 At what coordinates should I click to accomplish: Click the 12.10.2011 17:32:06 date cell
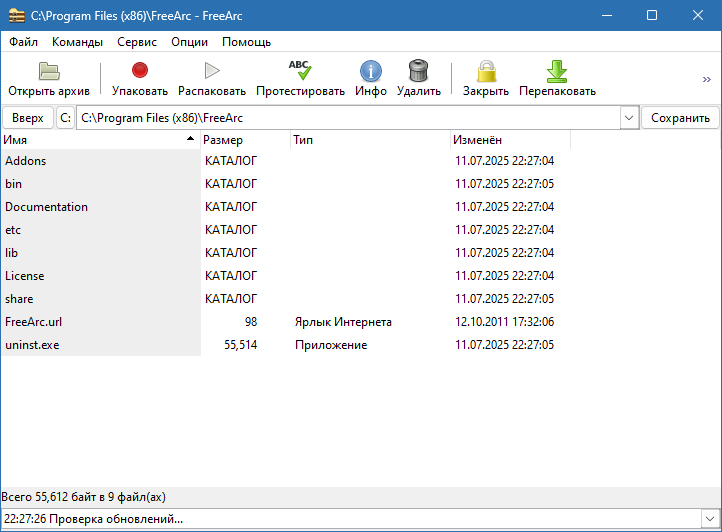pos(505,322)
